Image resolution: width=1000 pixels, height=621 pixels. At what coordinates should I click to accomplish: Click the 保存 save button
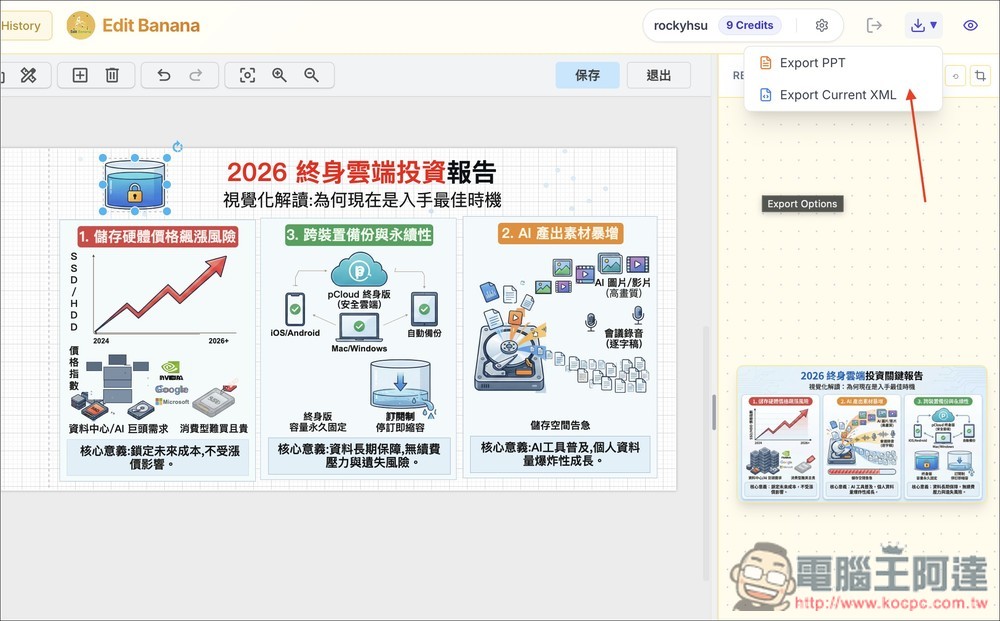(587, 75)
